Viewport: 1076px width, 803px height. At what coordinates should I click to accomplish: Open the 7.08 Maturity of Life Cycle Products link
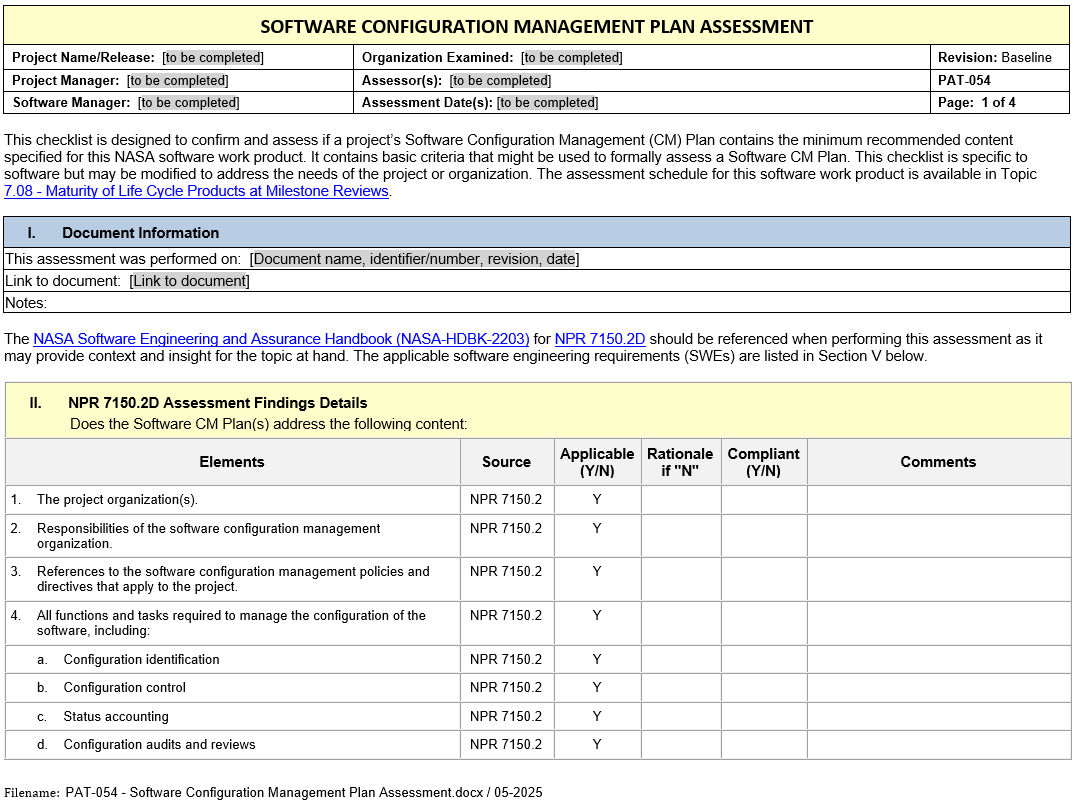[x=196, y=191]
